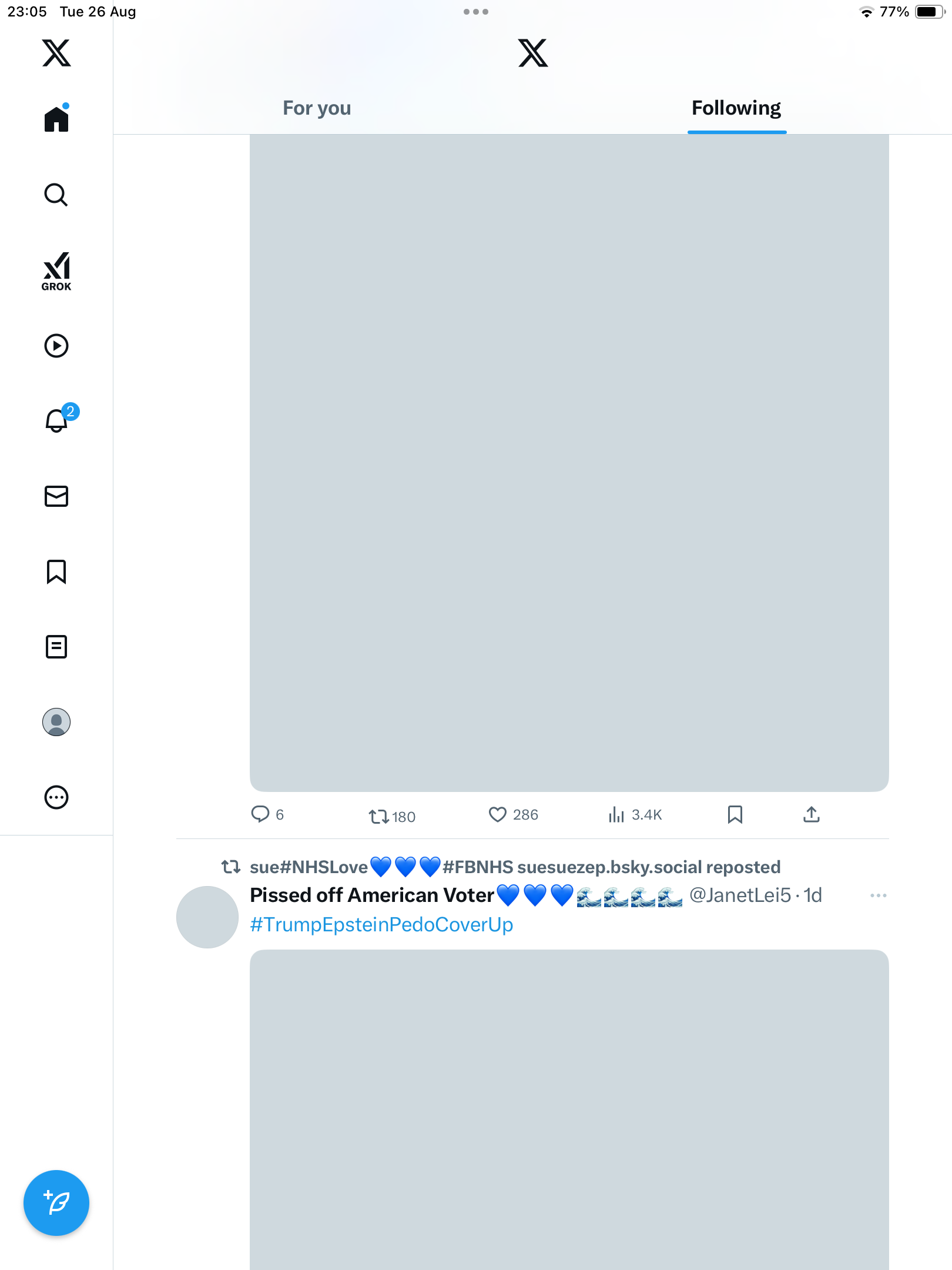Open the video play icon in sidebar
This screenshot has width=952, height=1270.
click(56, 346)
